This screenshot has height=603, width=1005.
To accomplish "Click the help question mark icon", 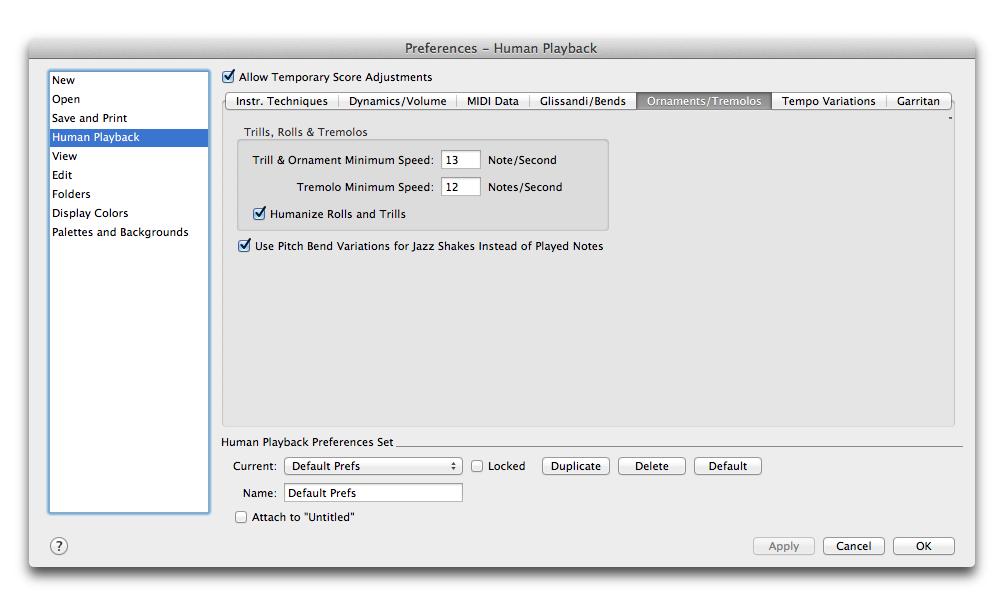I will pyautogui.click(x=59, y=546).
